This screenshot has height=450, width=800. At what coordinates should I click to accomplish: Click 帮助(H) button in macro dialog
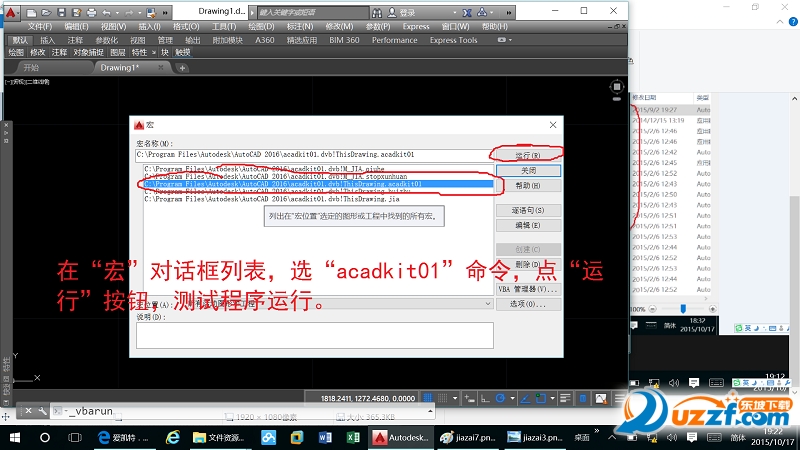tap(529, 186)
